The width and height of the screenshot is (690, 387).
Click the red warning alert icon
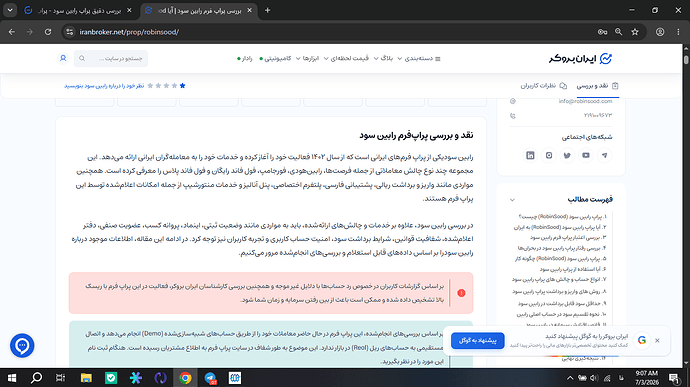point(461,293)
